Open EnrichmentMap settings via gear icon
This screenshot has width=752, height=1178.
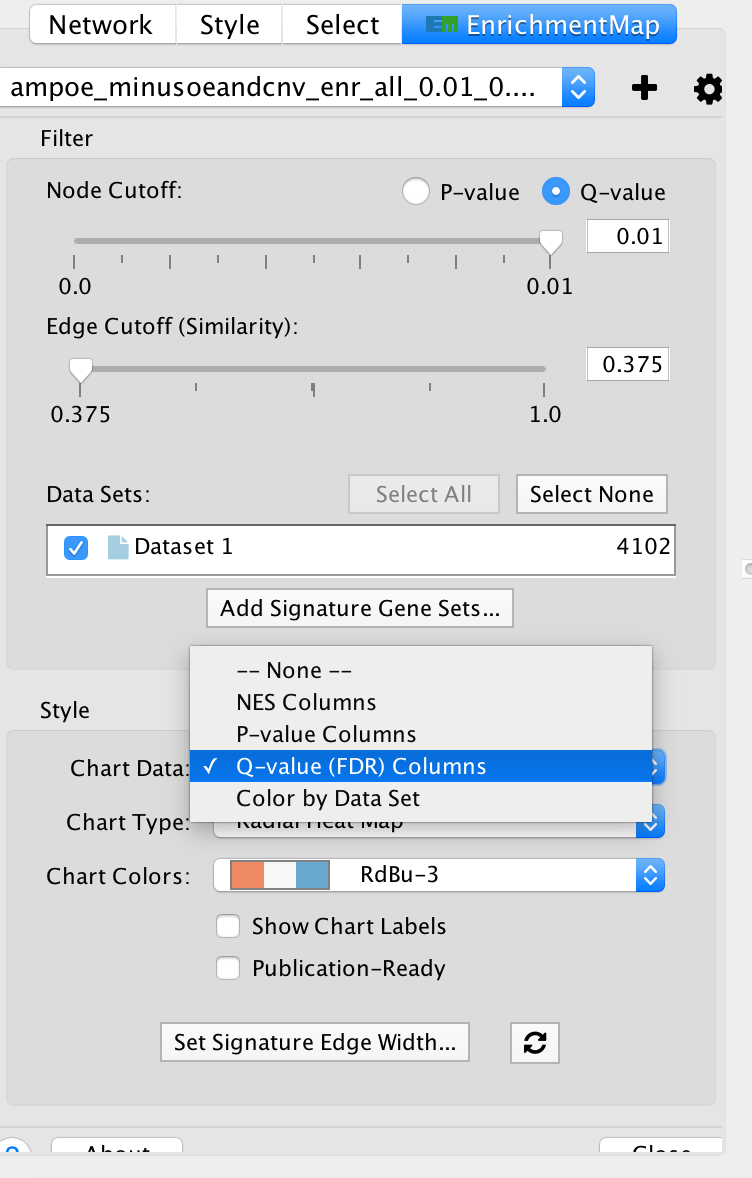point(708,88)
